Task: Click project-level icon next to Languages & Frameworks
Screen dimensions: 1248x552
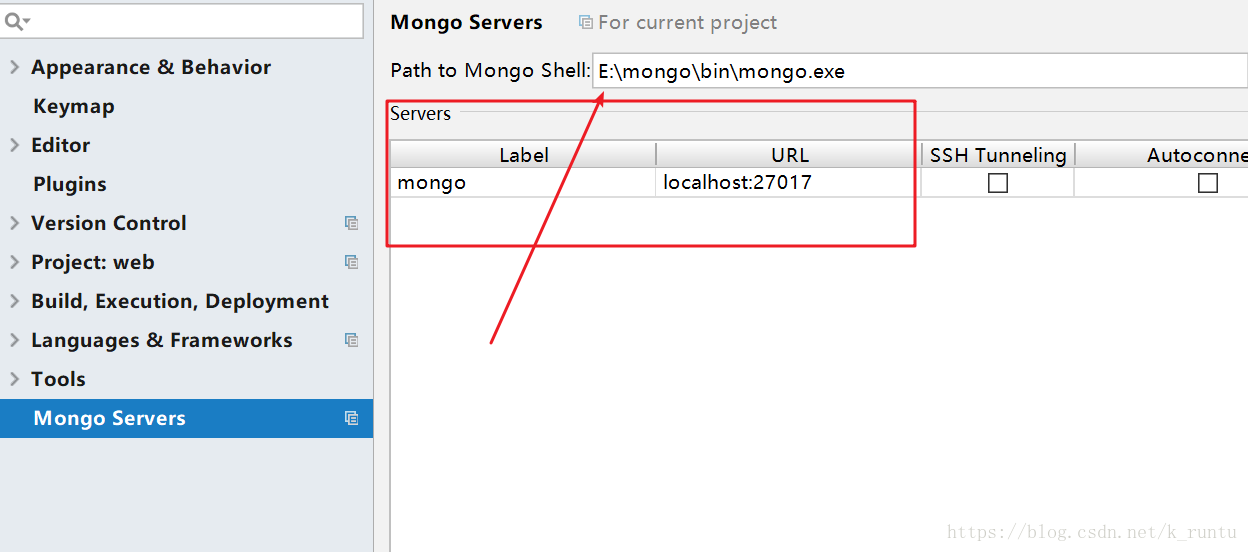Action: pos(351,340)
